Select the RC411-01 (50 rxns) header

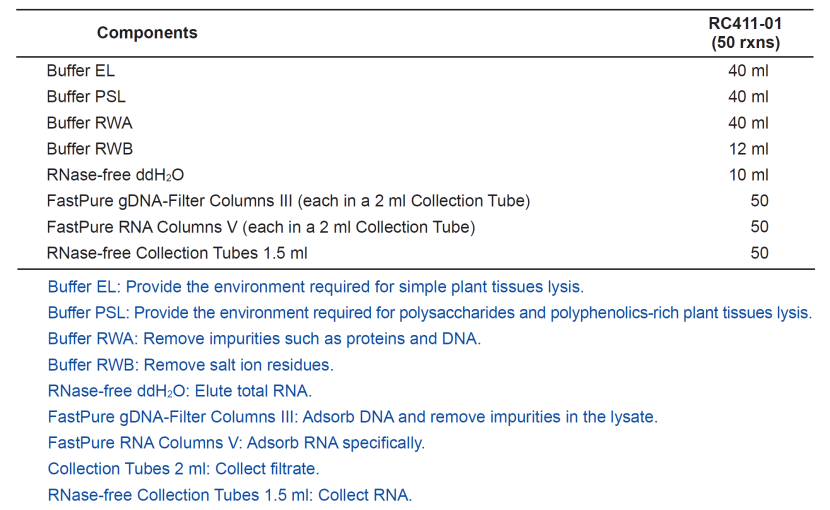[x=745, y=33]
